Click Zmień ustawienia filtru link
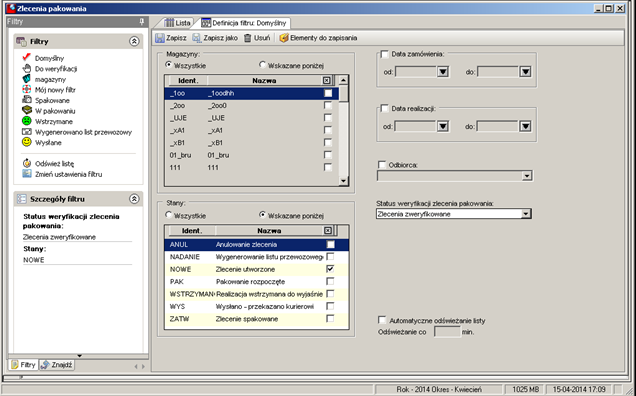The height and width of the screenshot is (396, 636). [69, 174]
